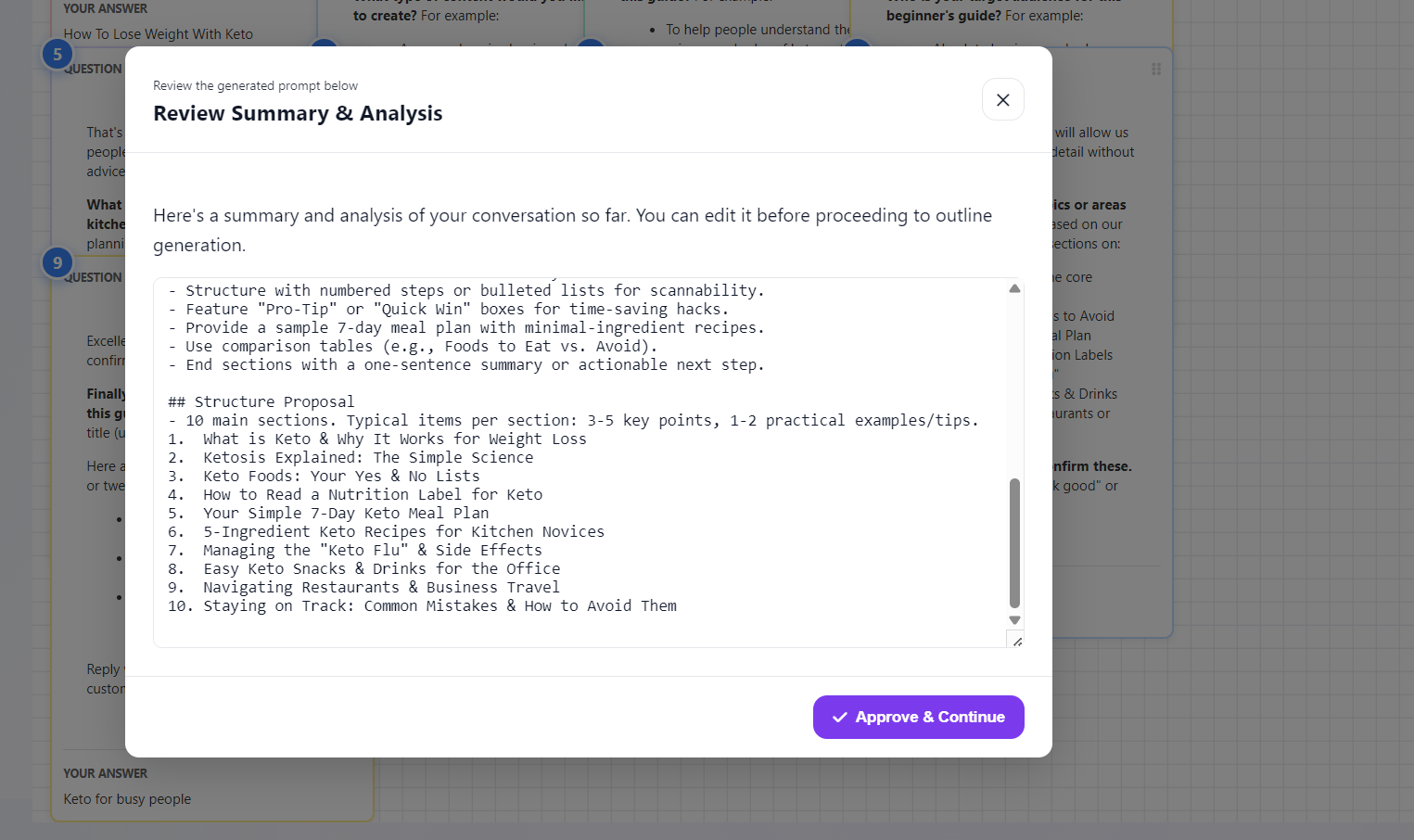Select the step 9 number badge
Viewport: 1414px width, 840px height.
57,263
